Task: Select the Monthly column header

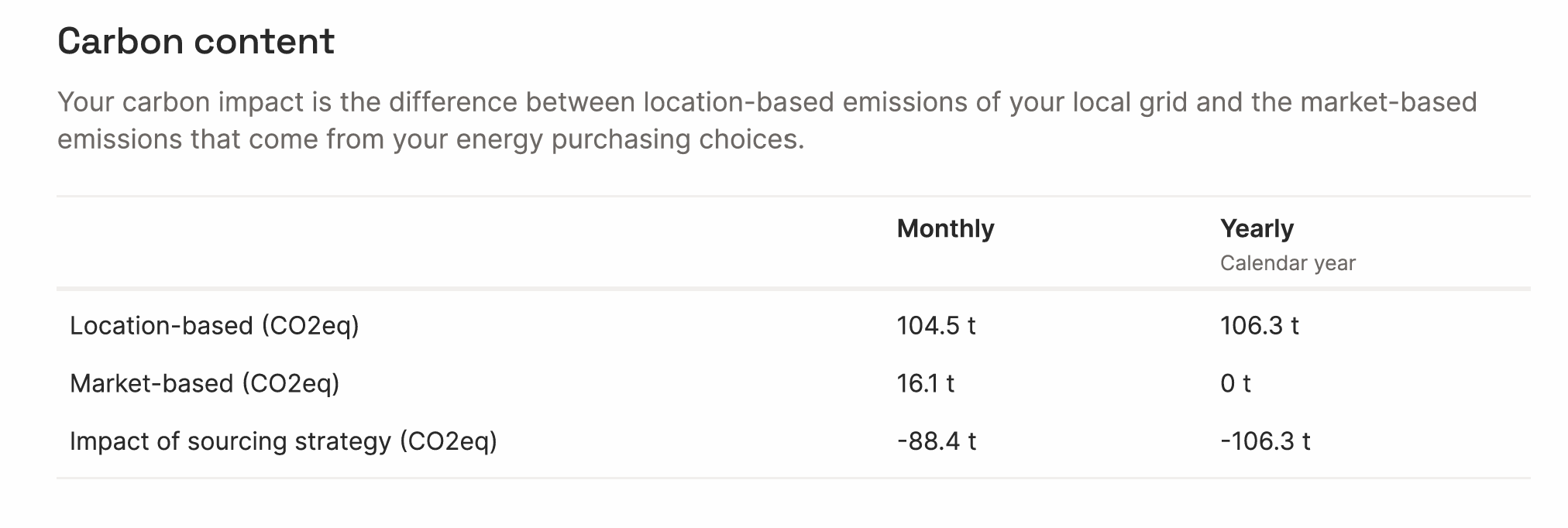Action: click(x=945, y=229)
